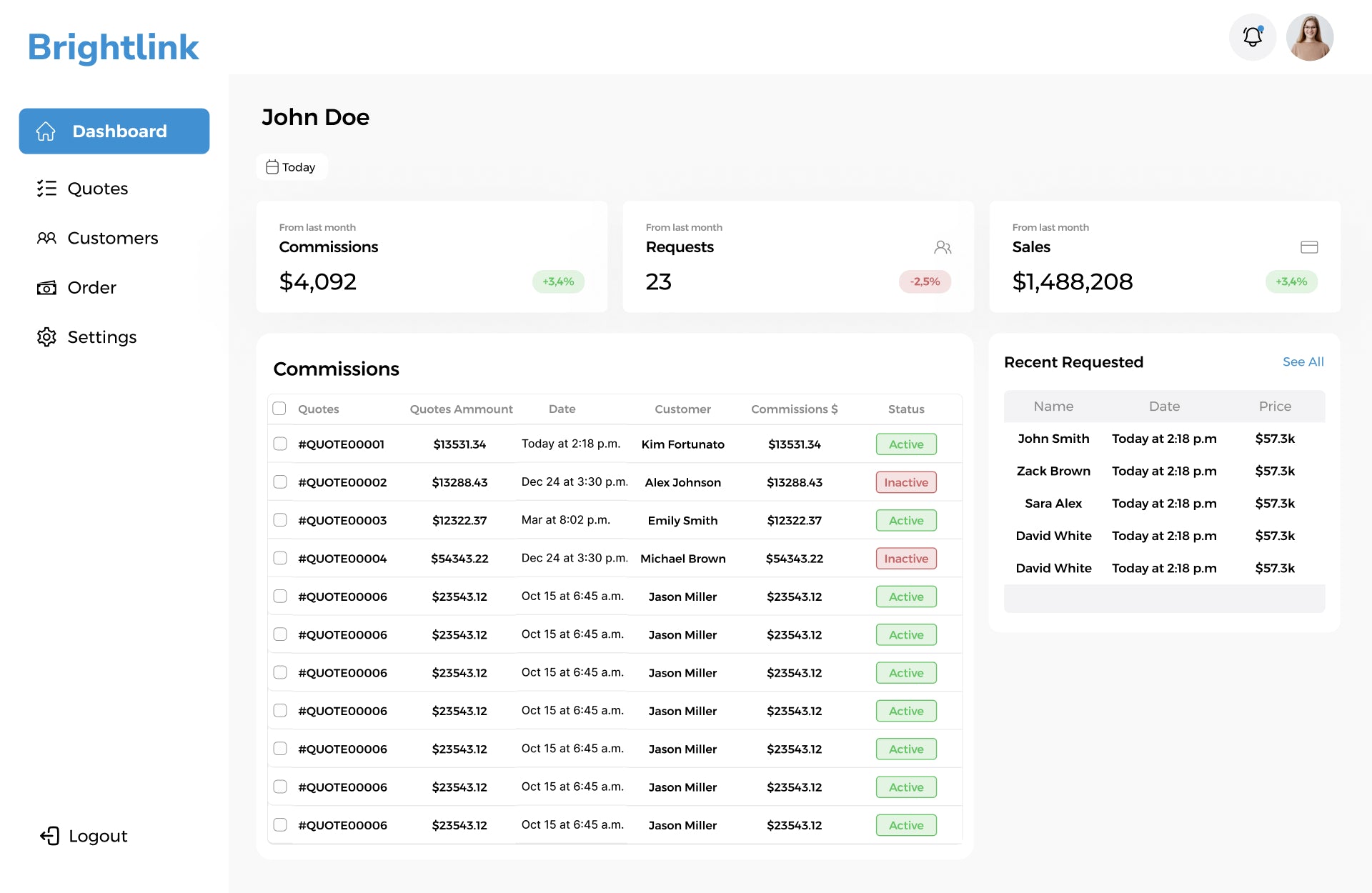1372x893 pixels.
Task: Click the Dashboard home icon
Action: (x=46, y=131)
